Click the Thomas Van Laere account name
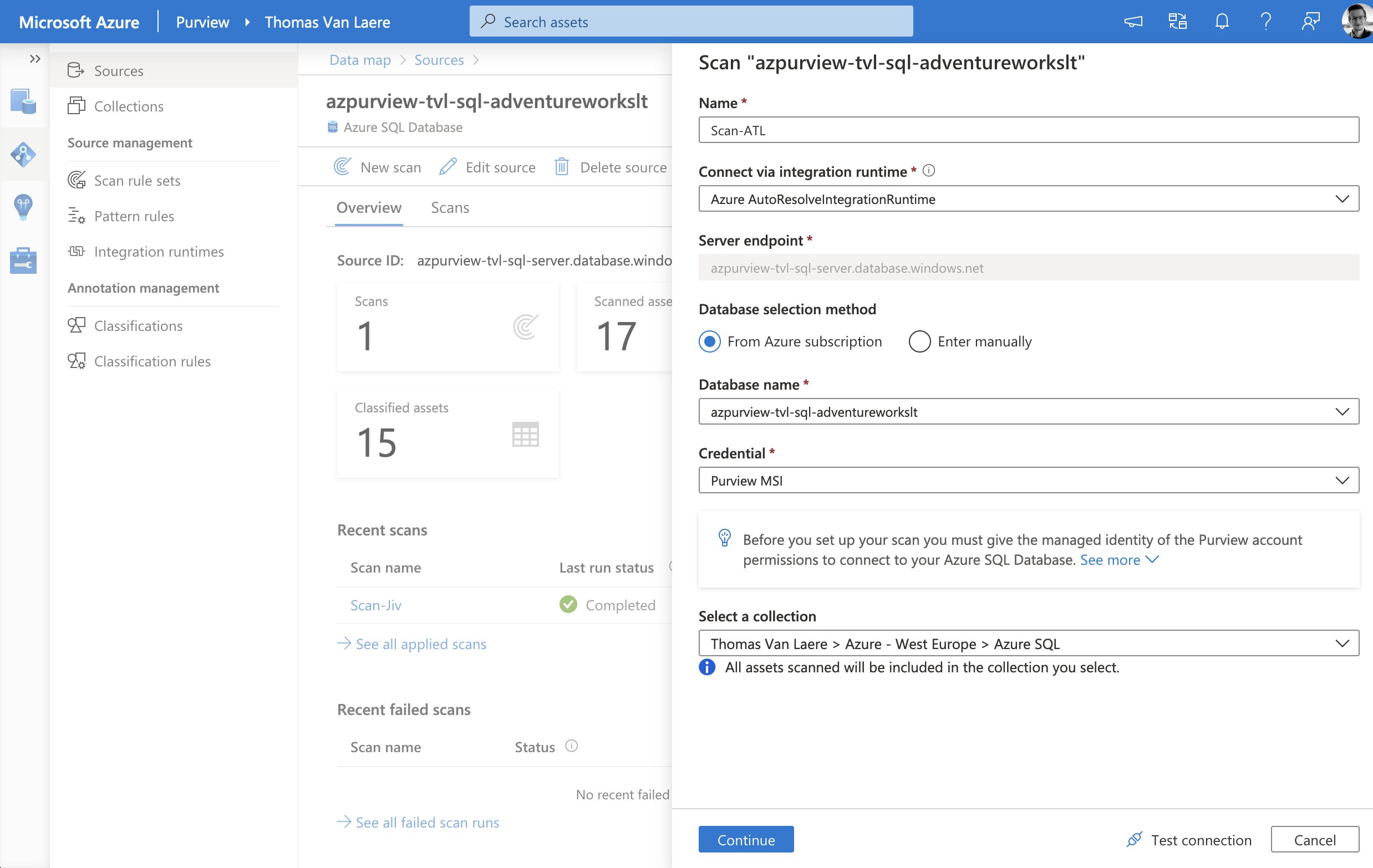Viewport: 1373px width, 868px height. [327, 22]
